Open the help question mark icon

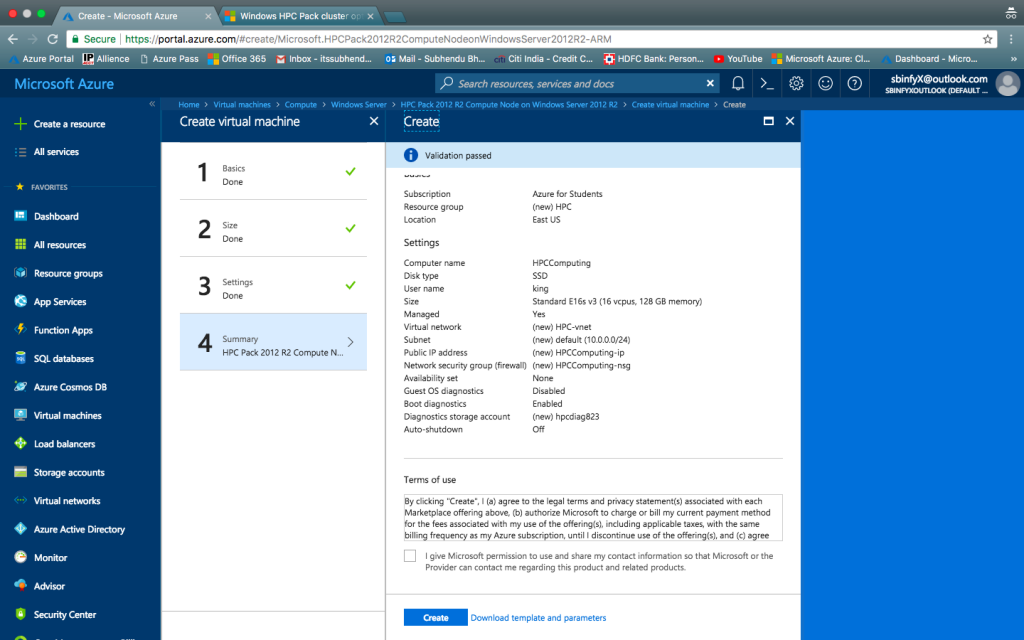click(854, 84)
